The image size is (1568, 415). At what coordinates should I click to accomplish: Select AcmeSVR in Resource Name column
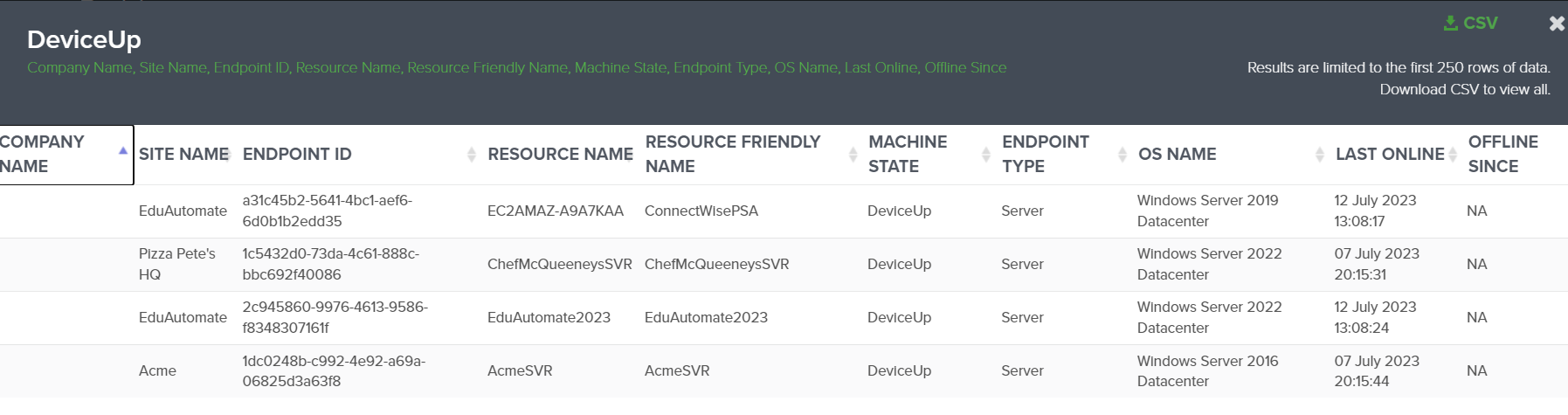(x=520, y=370)
